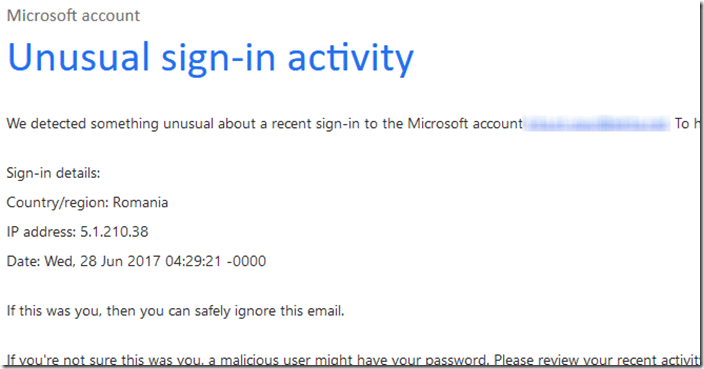Click the "Unusual sign-in activity" heading
The width and height of the screenshot is (704, 369).
(210, 58)
